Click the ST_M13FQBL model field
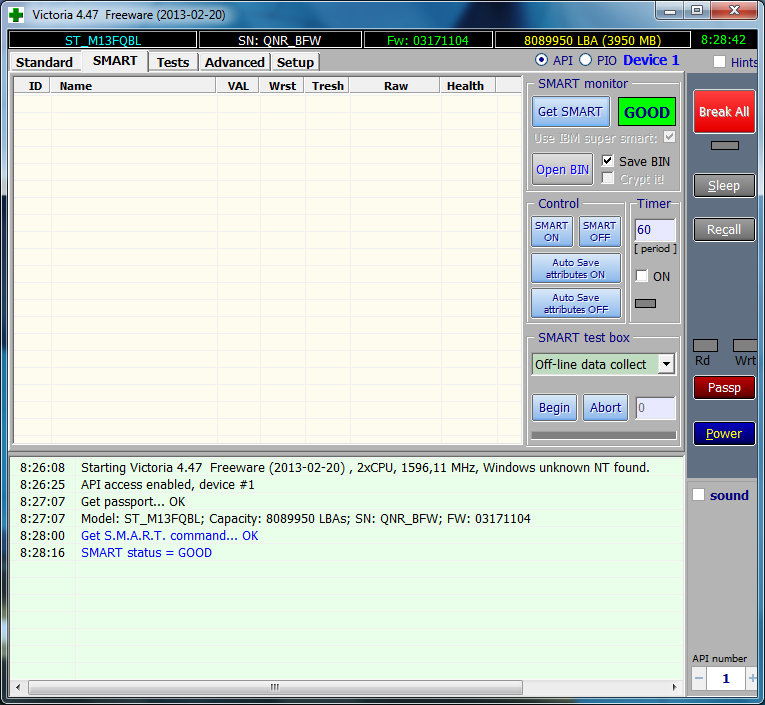 [103, 40]
